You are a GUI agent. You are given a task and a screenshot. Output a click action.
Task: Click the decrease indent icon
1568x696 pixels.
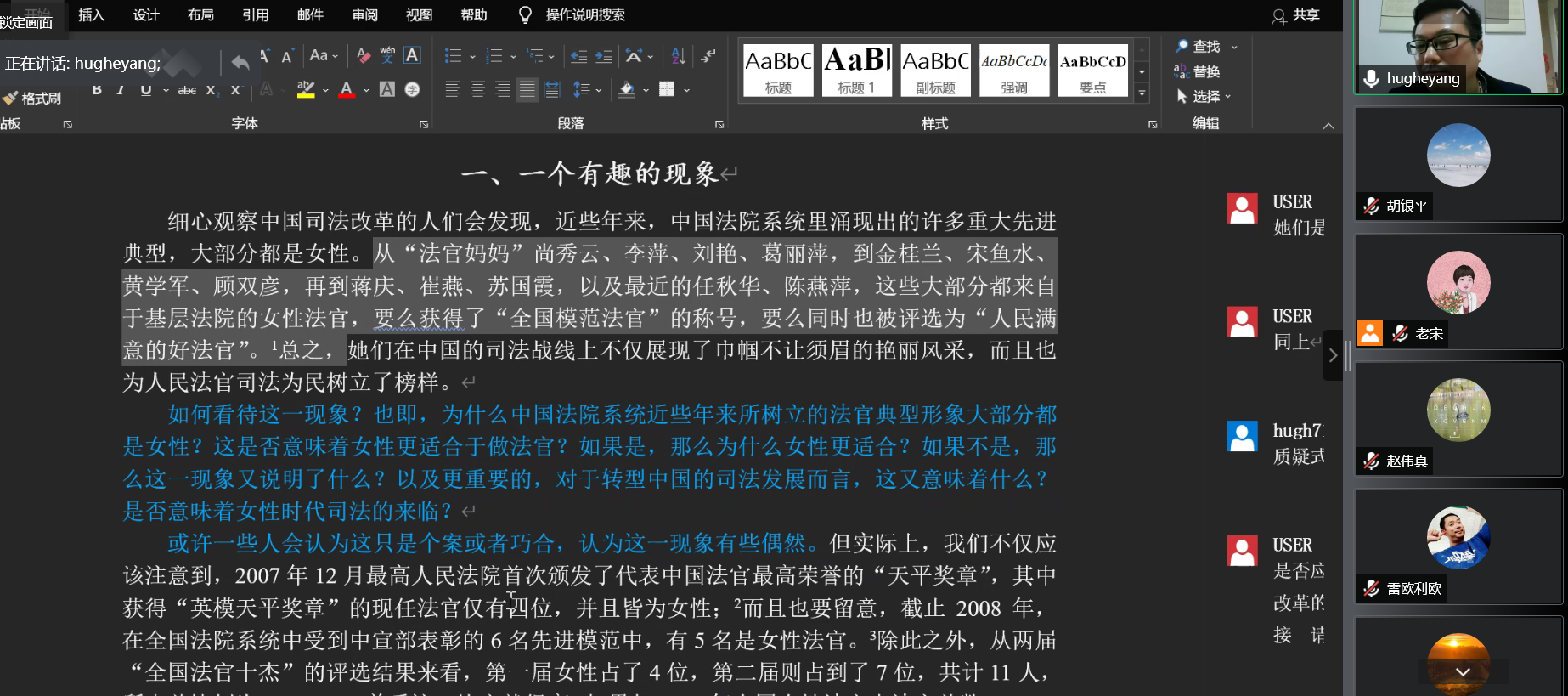tap(578, 56)
